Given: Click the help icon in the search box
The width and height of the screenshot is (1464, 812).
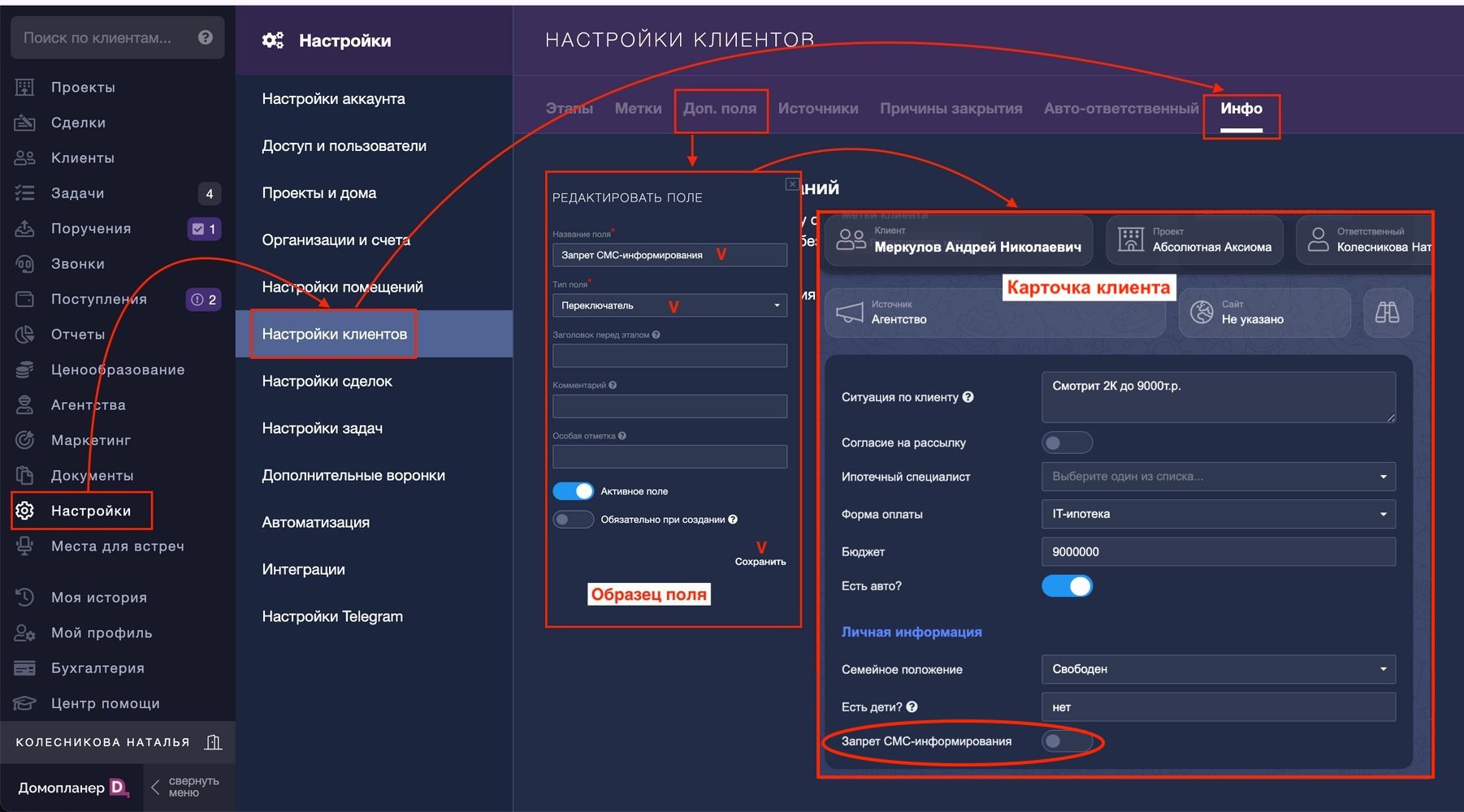Looking at the screenshot, I should 206,37.
